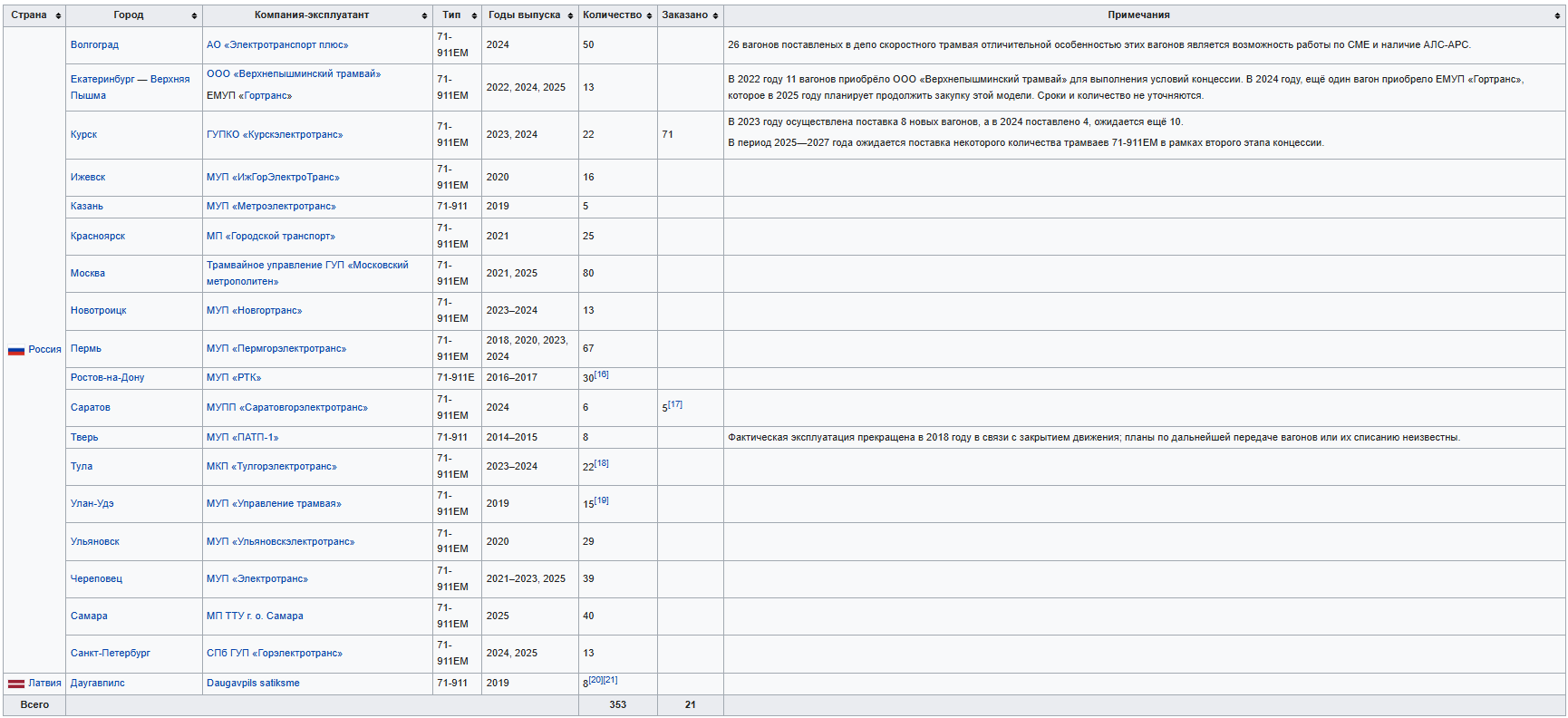Select the total ordered value 21
1568x718 pixels.
[x=691, y=704]
